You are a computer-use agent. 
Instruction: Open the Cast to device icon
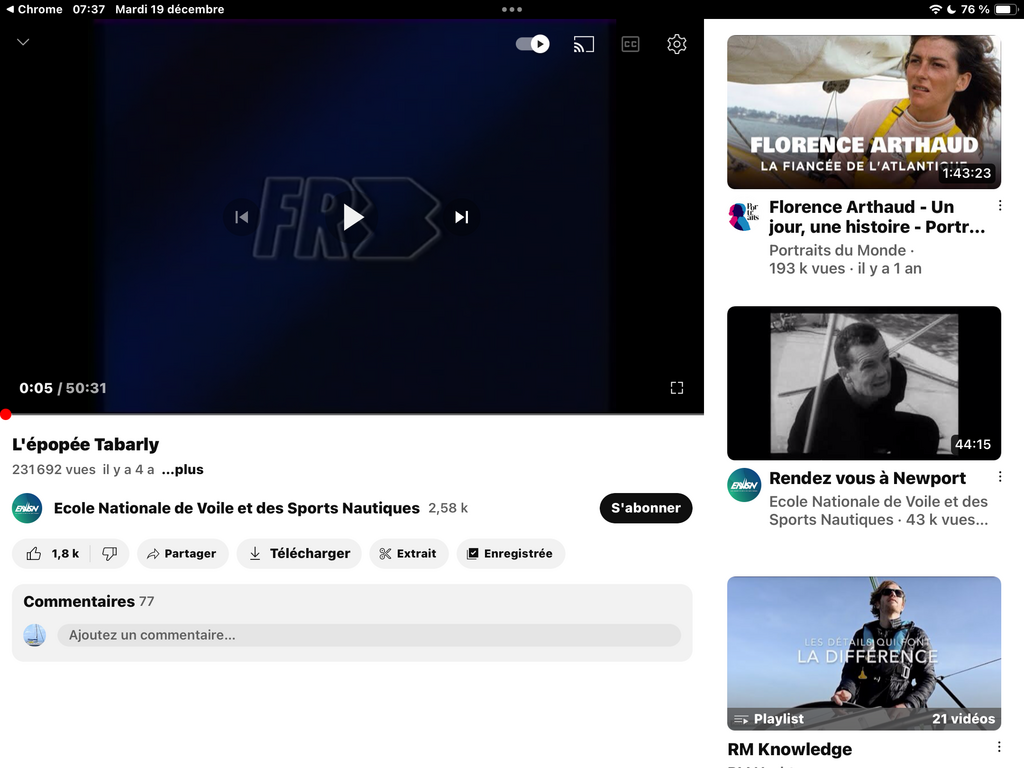click(584, 44)
